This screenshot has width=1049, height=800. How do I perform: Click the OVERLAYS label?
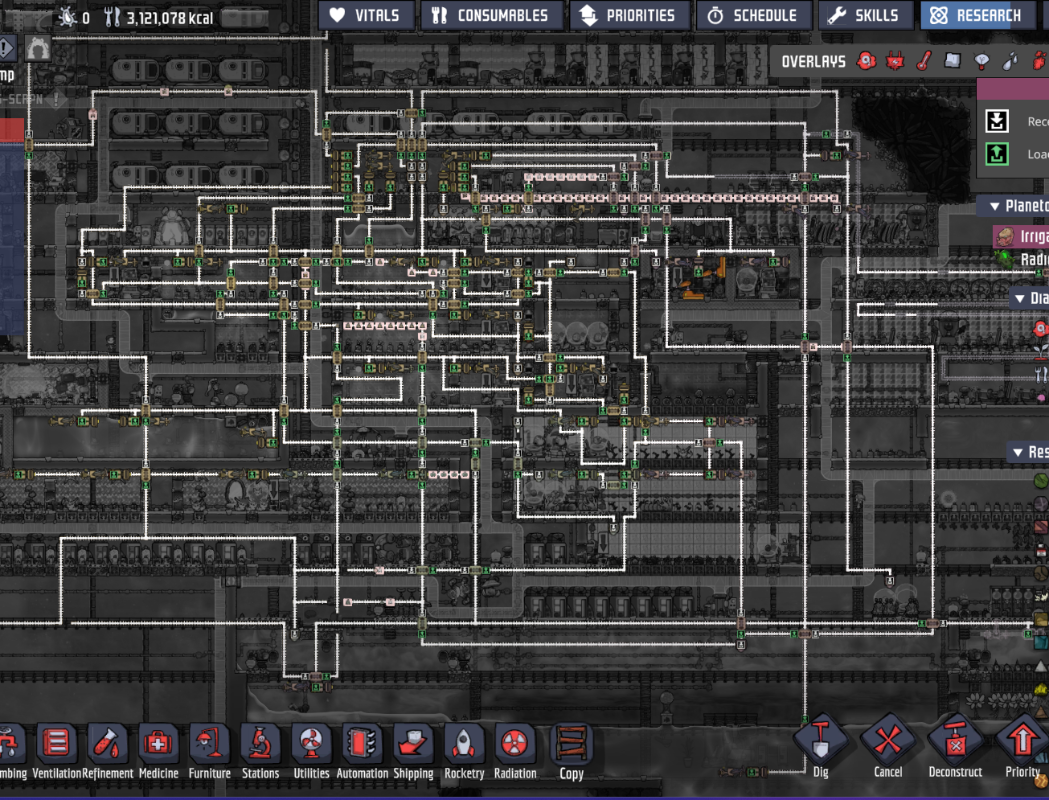(814, 62)
